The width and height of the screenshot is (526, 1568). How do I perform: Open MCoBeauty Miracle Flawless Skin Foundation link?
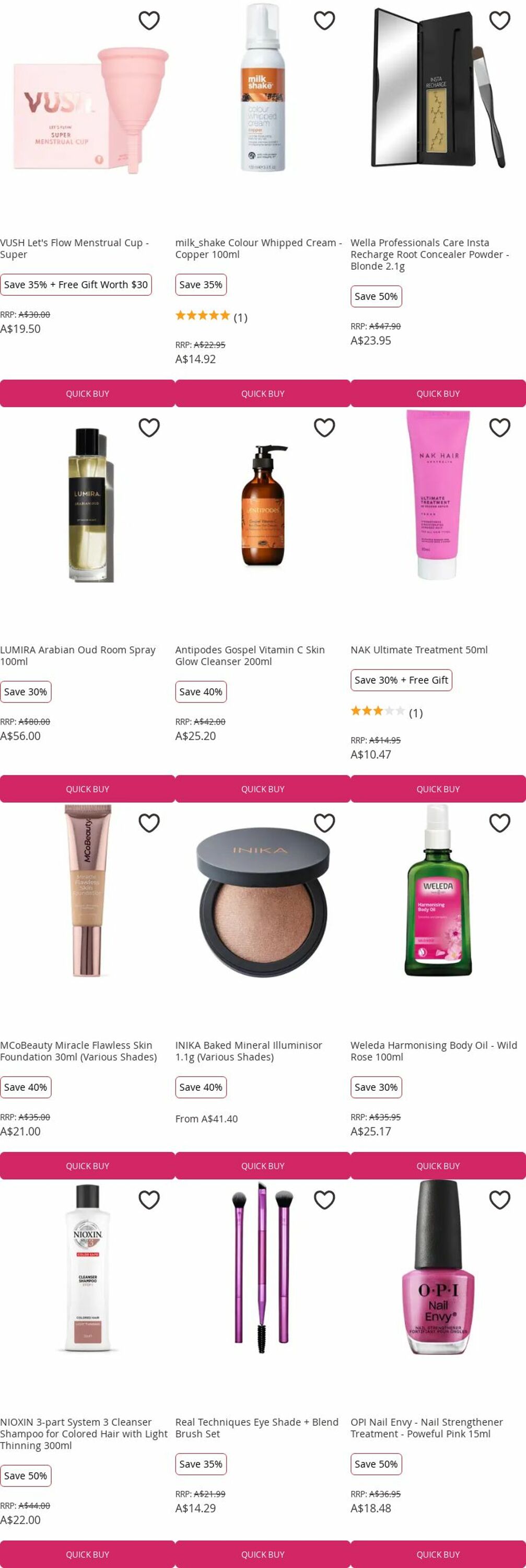click(x=78, y=1051)
